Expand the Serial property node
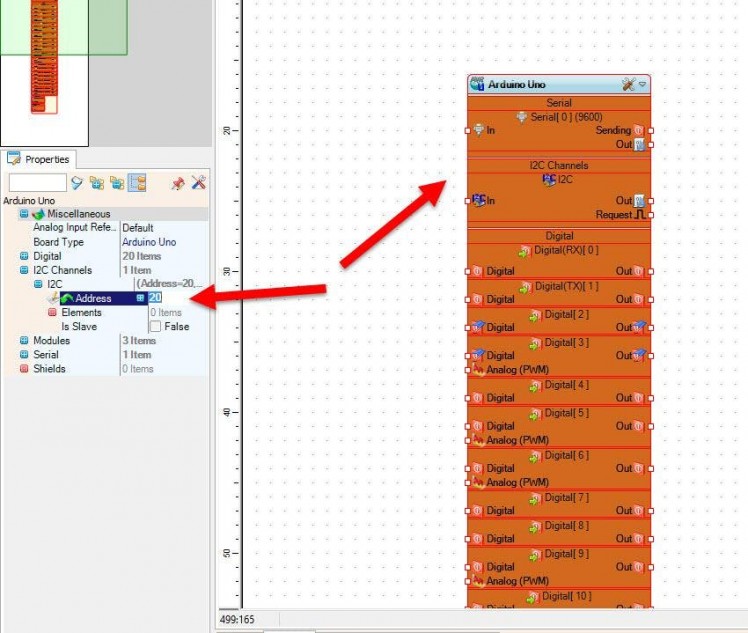The width and height of the screenshot is (748, 633). coord(23,355)
